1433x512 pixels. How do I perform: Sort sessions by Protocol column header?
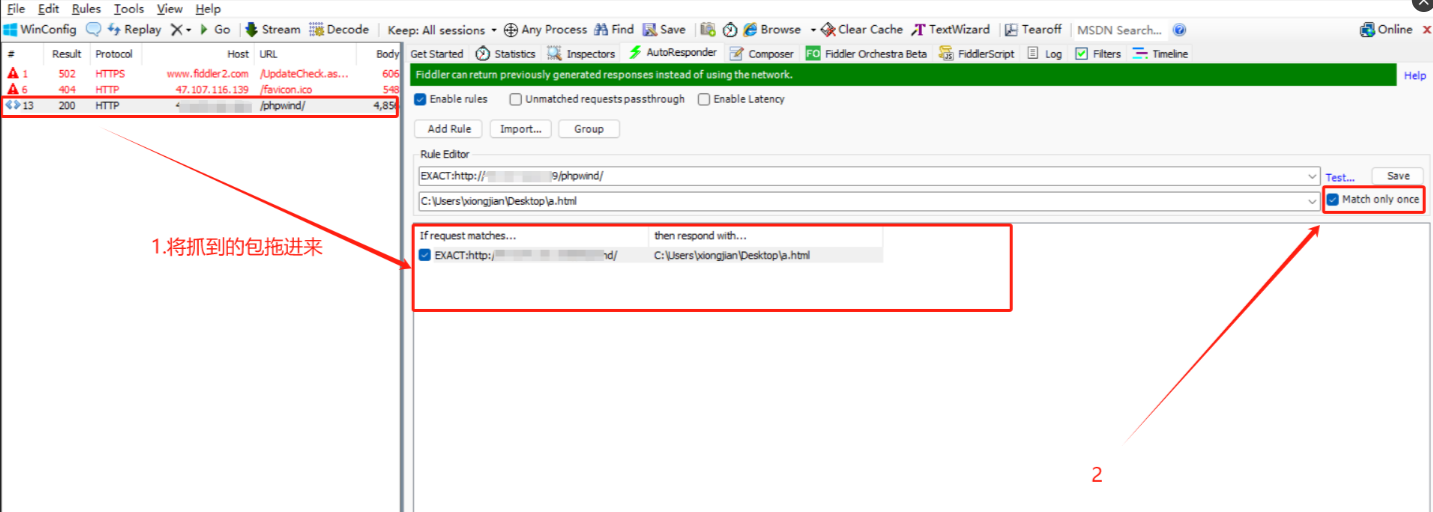point(116,54)
